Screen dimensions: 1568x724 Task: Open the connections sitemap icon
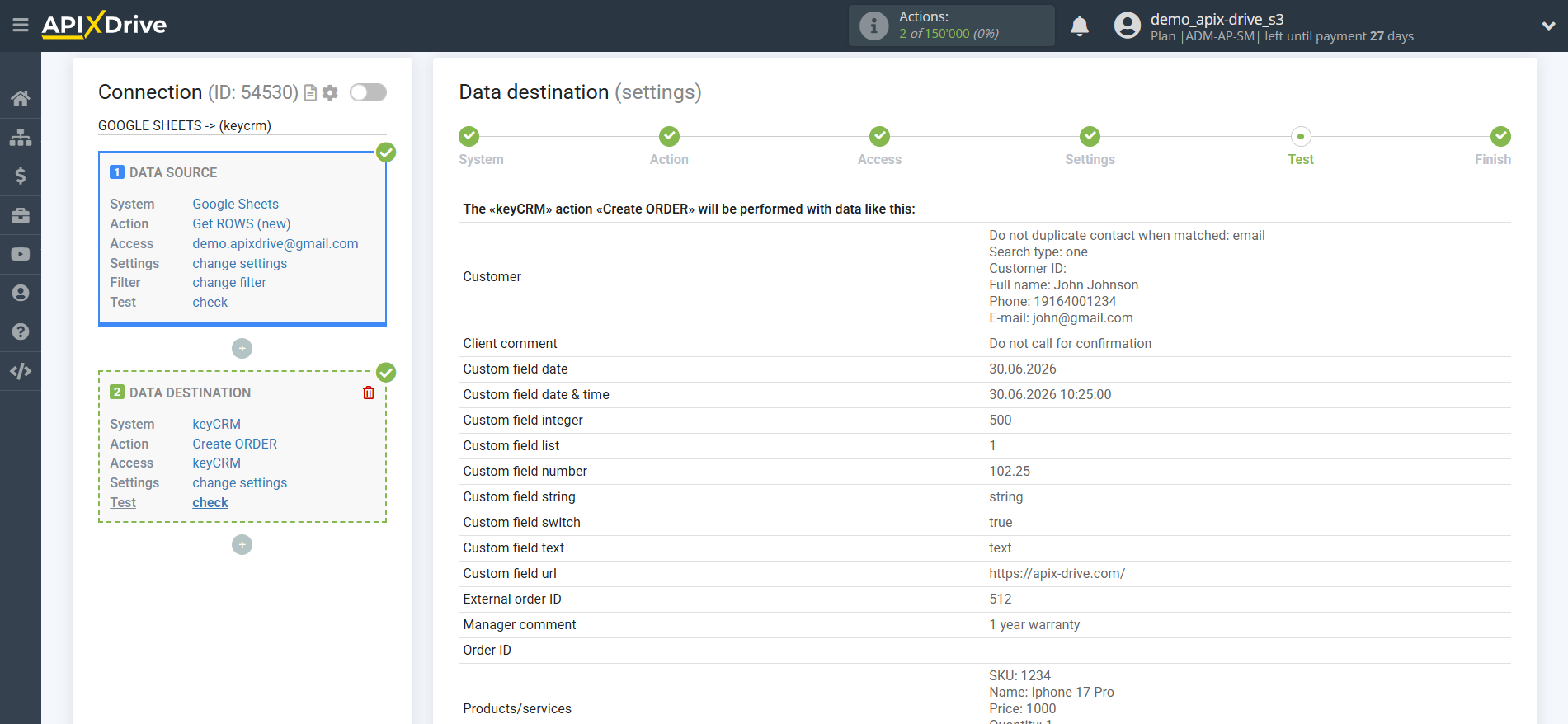[x=21, y=137]
